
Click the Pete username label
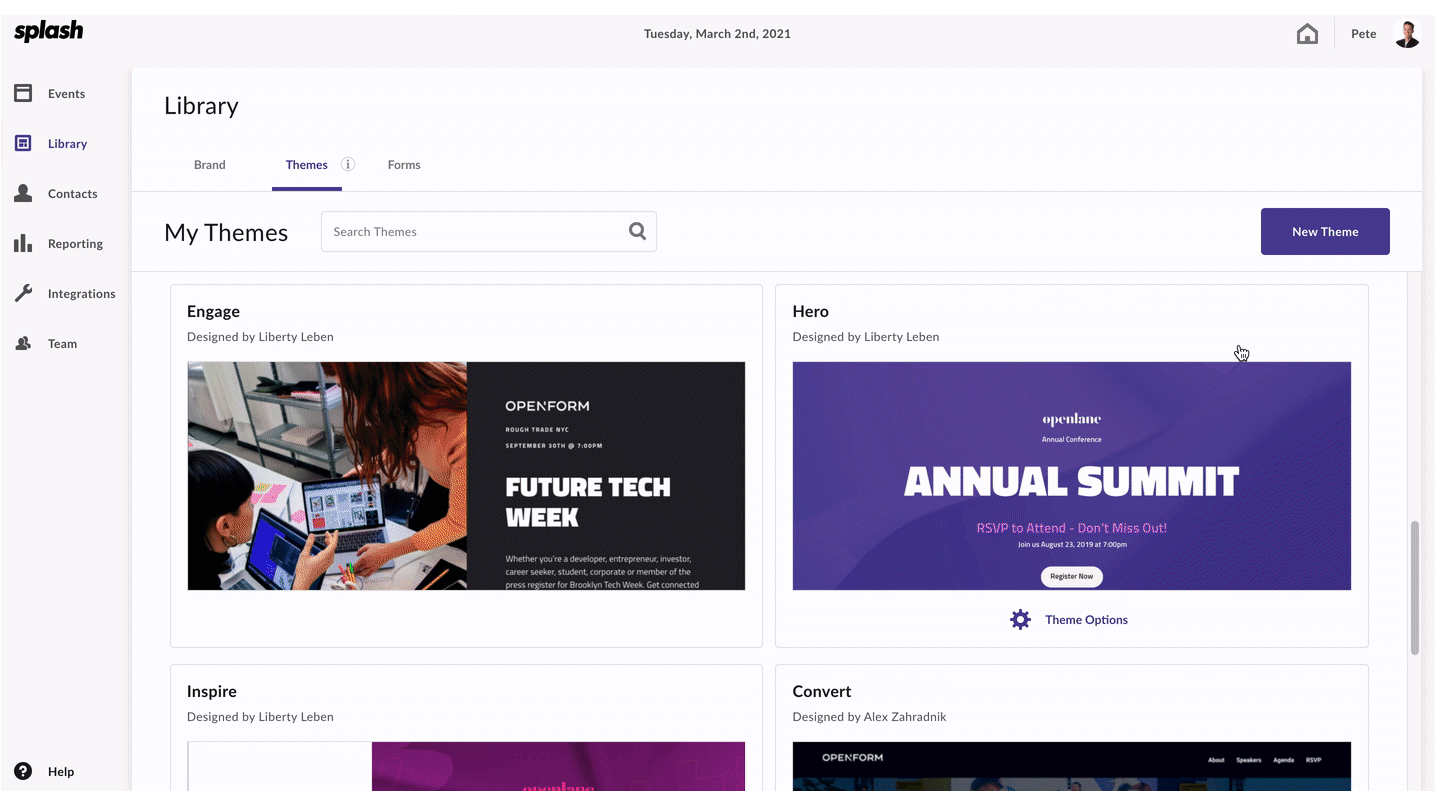pos(1364,34)
